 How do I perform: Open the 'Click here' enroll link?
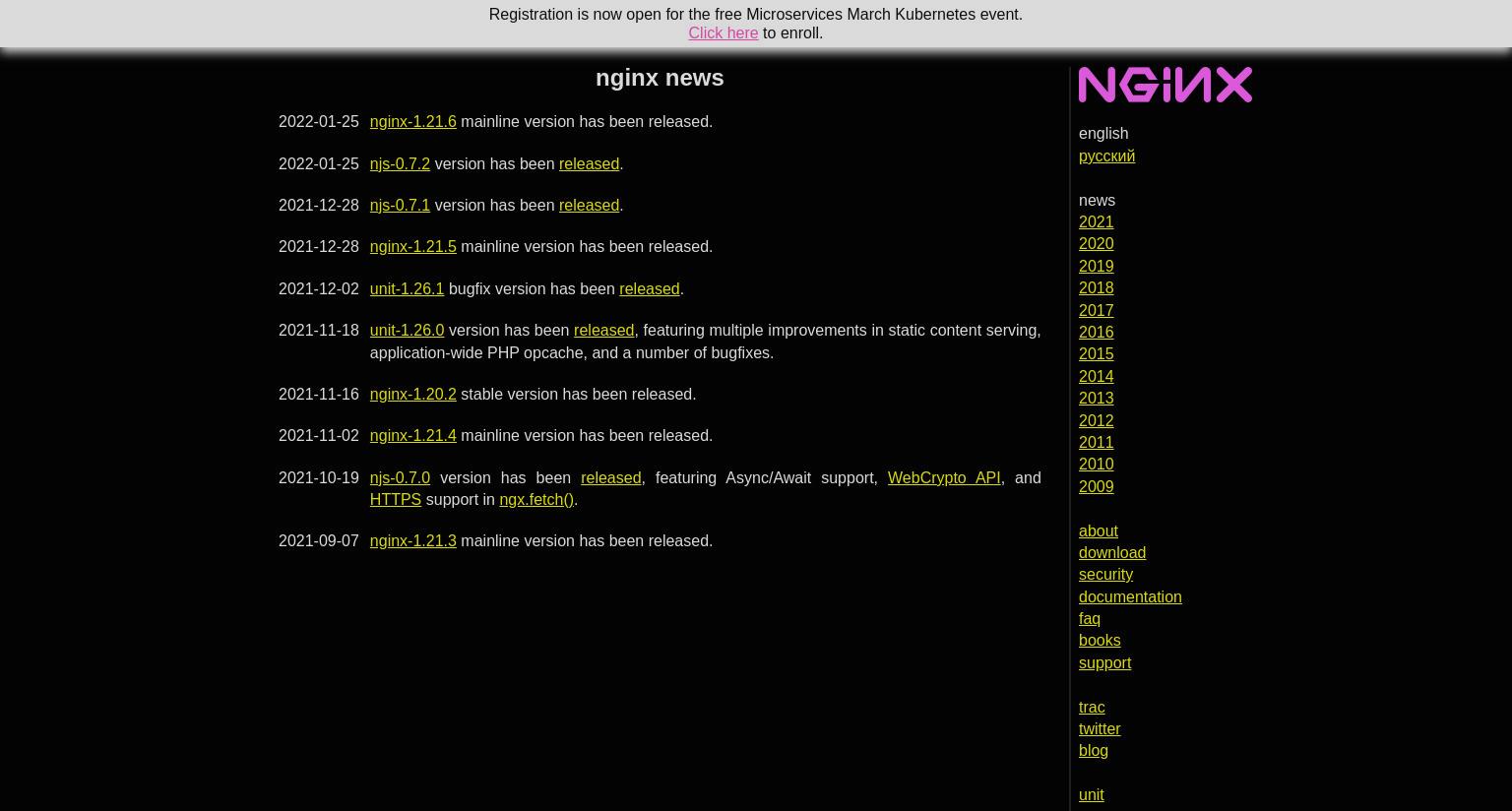click(723, 32)
